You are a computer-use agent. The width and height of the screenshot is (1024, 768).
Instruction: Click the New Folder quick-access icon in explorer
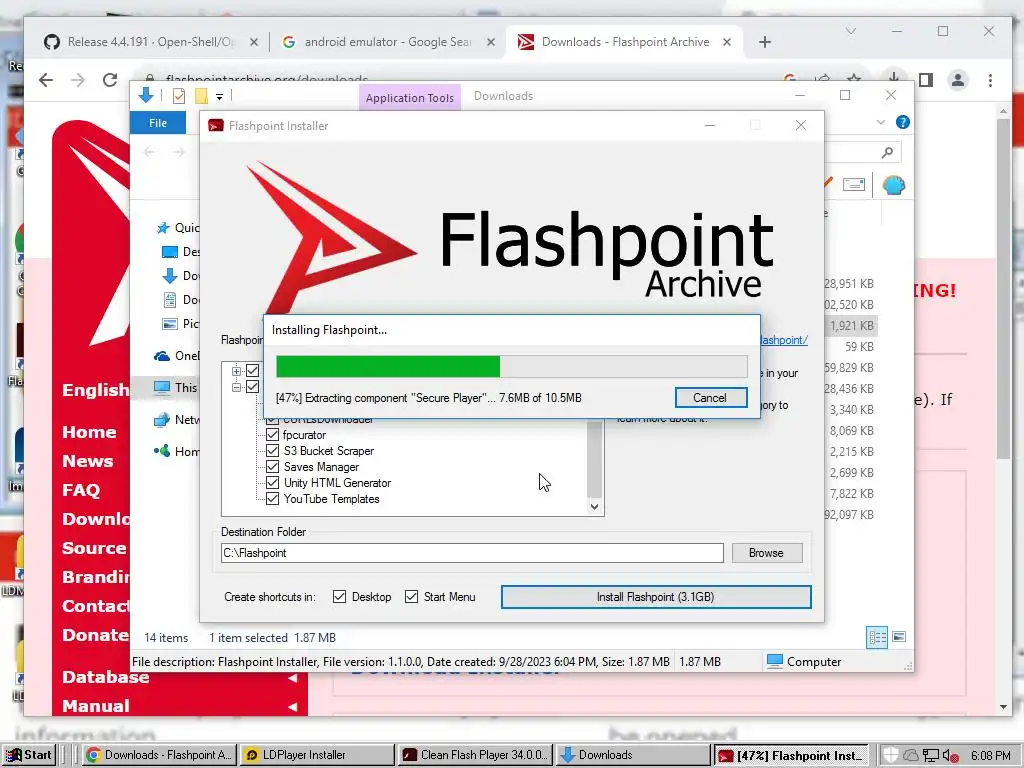pyautogui.click(x=201, y=96)
